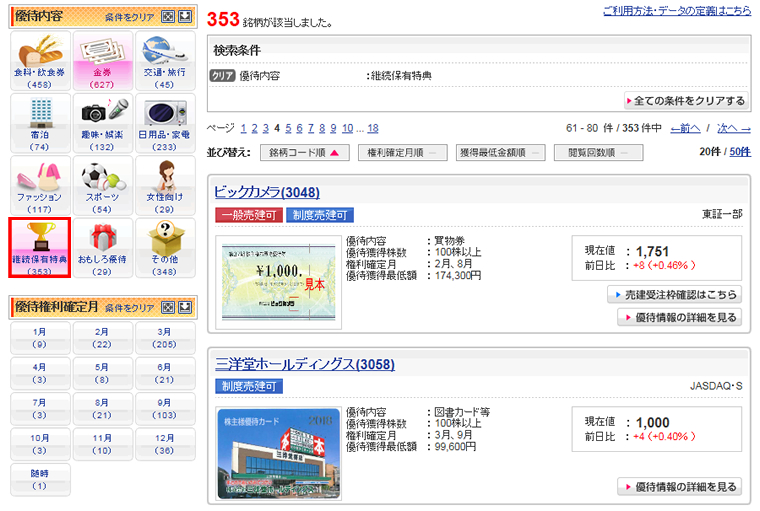Filter by 9月 rights month

(165, 409)
